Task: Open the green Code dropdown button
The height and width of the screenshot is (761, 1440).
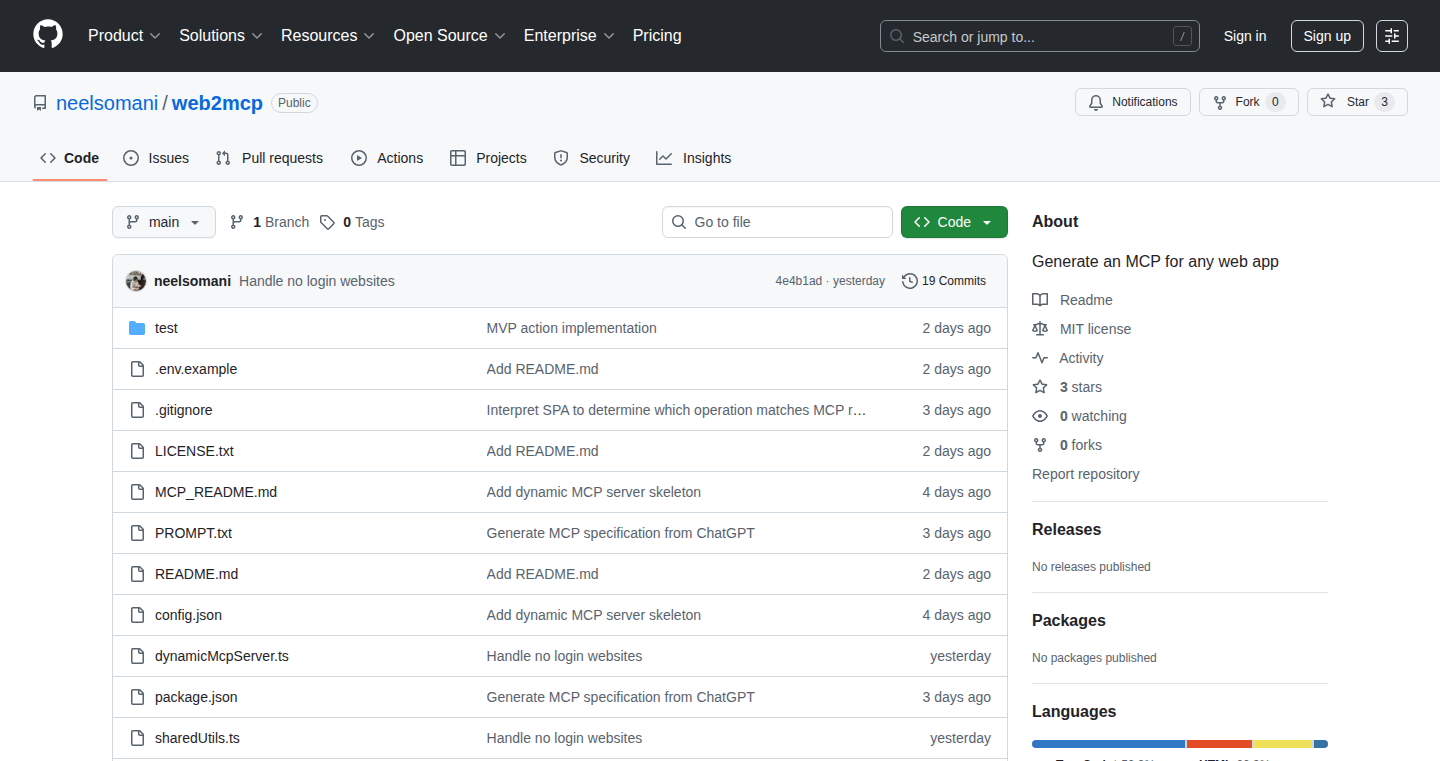Action: (954, 222)
